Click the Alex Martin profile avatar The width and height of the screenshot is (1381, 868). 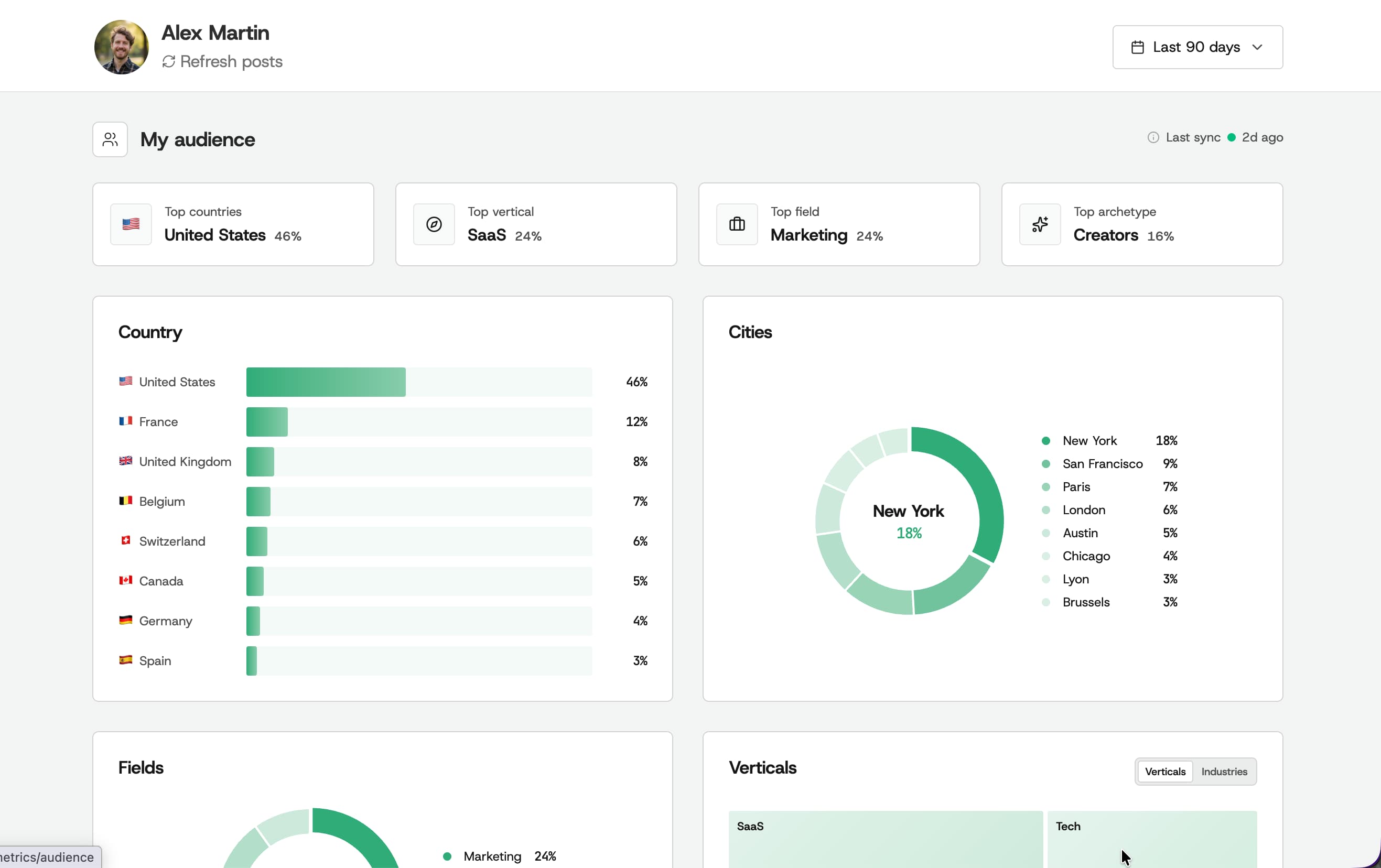[x=121, y=47]
